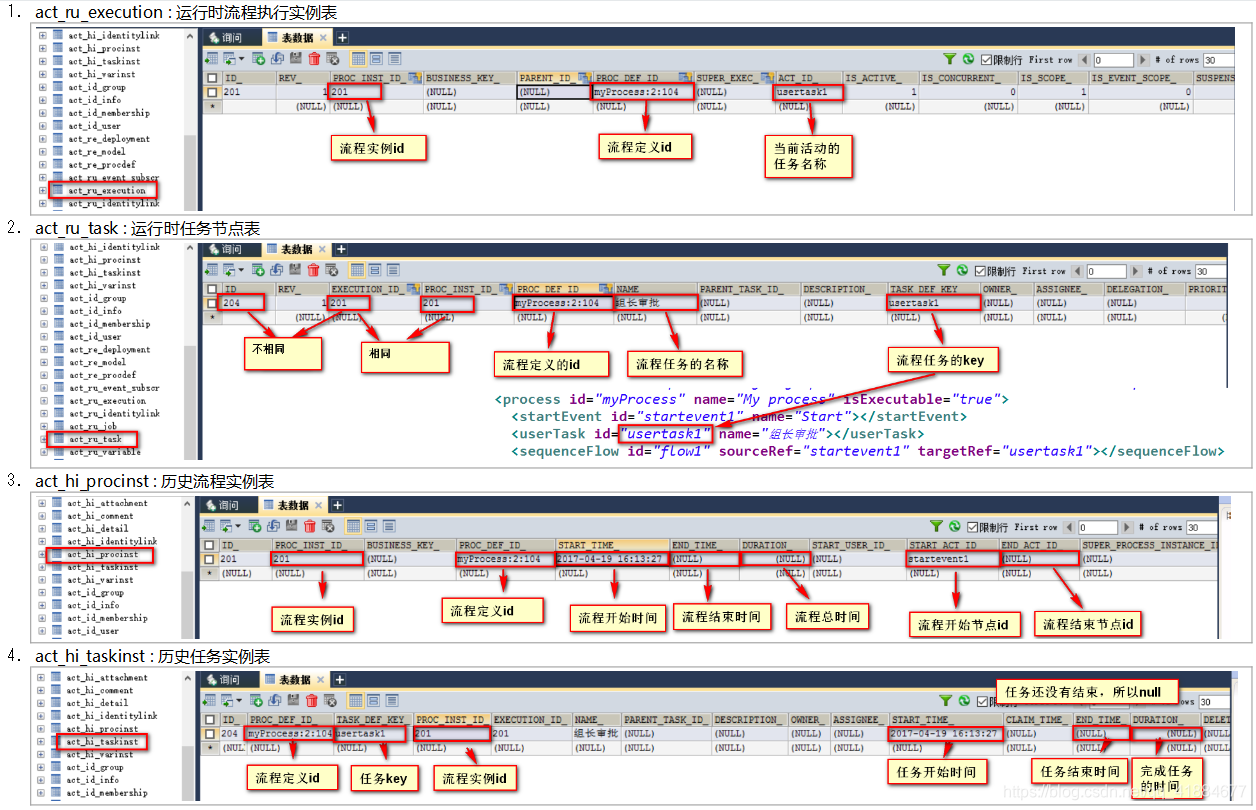Click Export icon in act_ru_execution panel toolbar
Image resolution: width=1256 pixels, height=810 pixels.
tap(212, 59)
